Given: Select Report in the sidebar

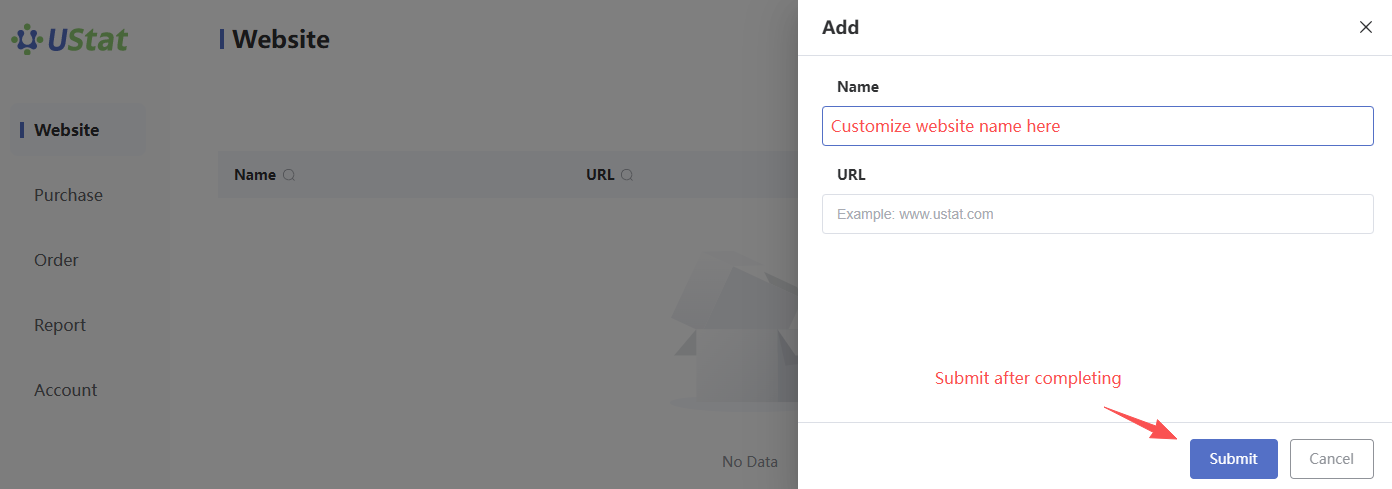Looking at the screenshot, I should (x=60, y=325).
